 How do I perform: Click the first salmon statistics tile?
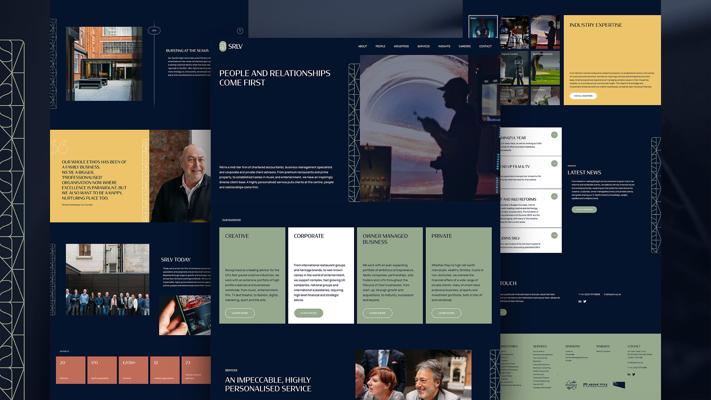click(72, 369)
